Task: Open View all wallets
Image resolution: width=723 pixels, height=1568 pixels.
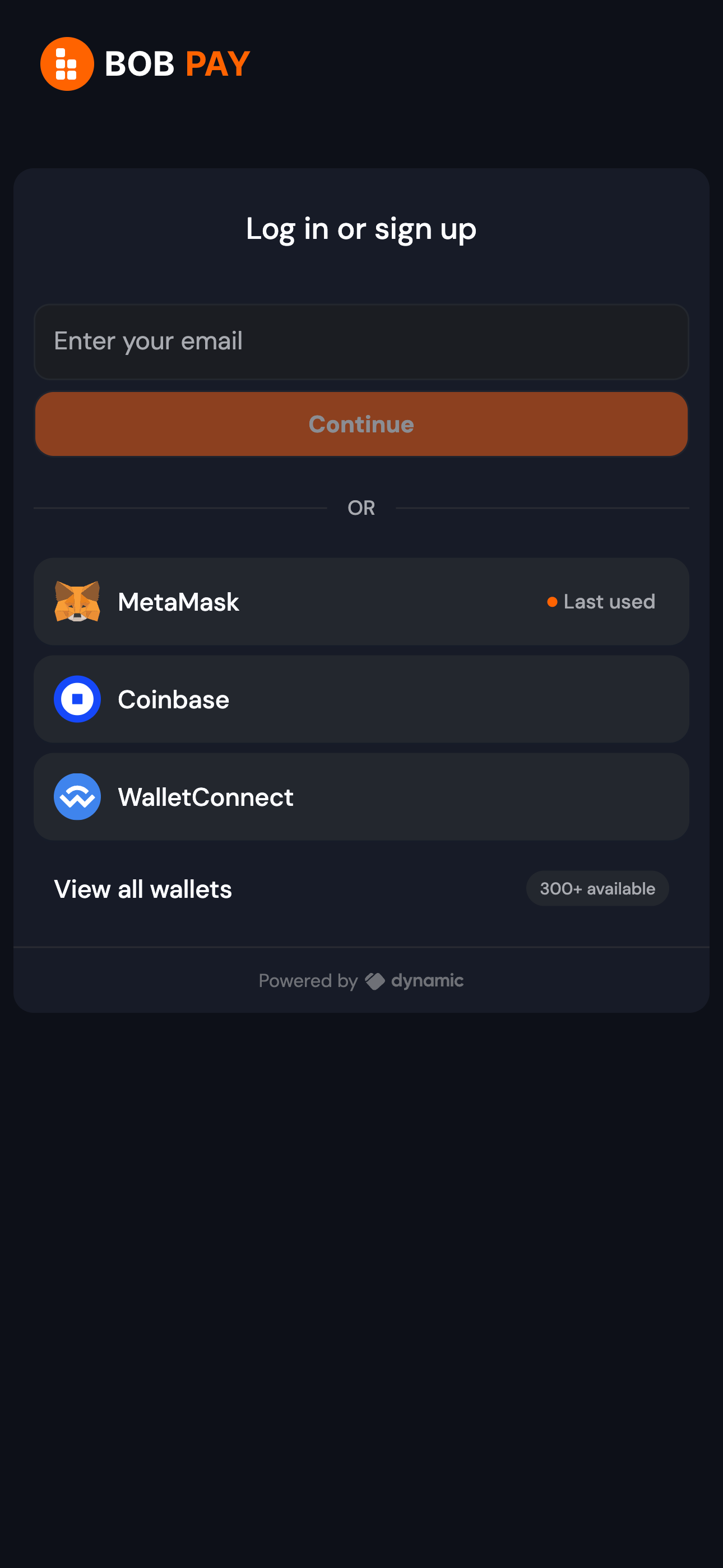Action: coord(142,889)
